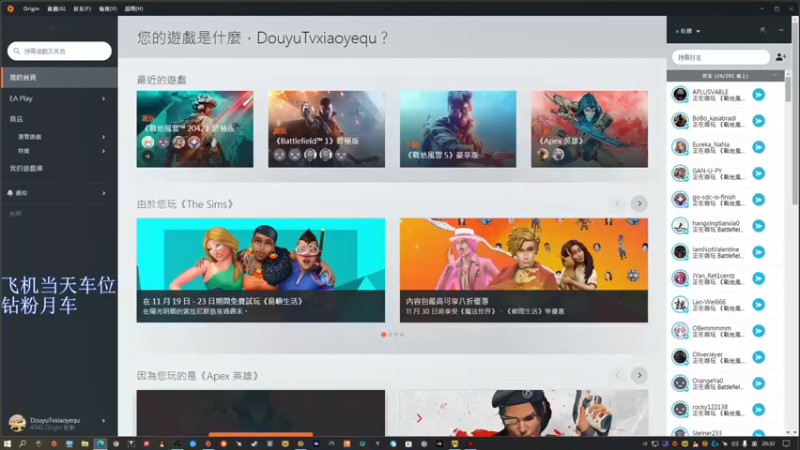Pop out the friends panel
The width and height of the screenshot is (800, 450).
coord(763,31)
